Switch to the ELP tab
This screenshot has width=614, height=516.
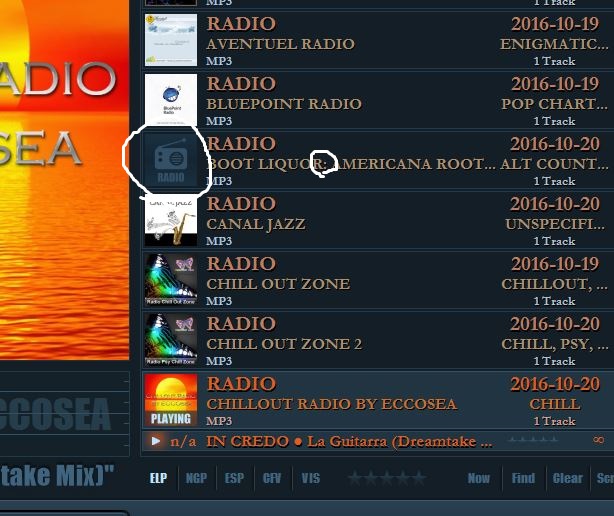159,478
